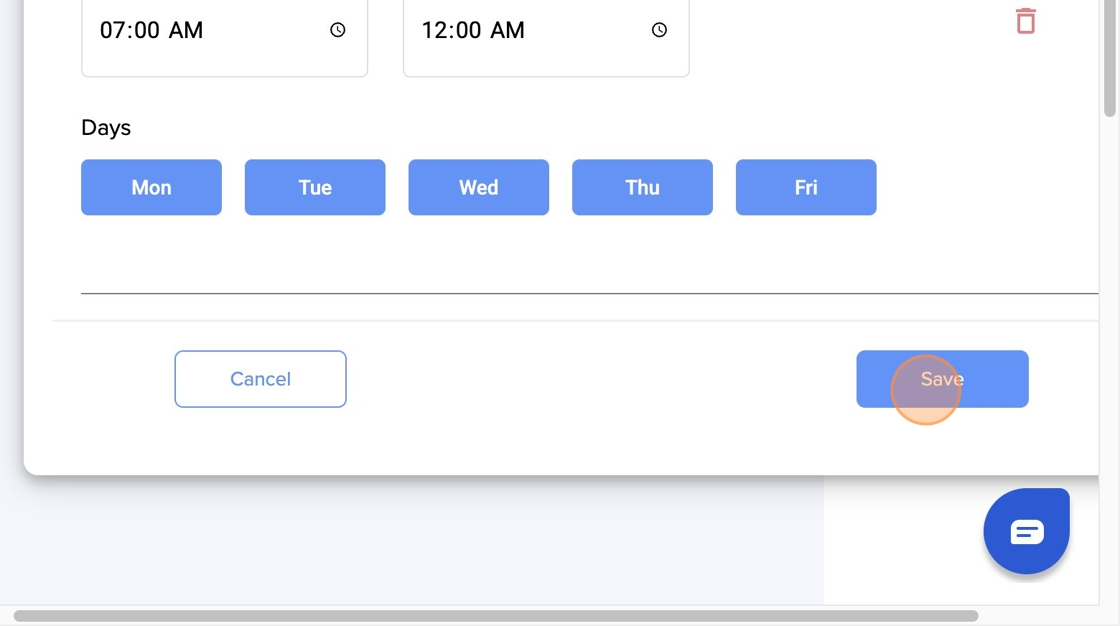Select the minutes in the 07:00 field
Image resolution: width=1120 pixels, height=626 pixels.
tap(147, 30)
